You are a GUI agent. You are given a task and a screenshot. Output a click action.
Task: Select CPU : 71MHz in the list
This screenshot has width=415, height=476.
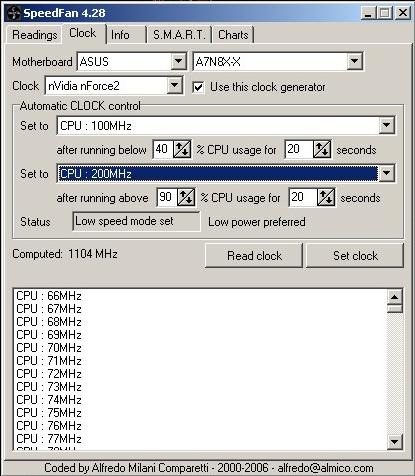pos(49,361)
